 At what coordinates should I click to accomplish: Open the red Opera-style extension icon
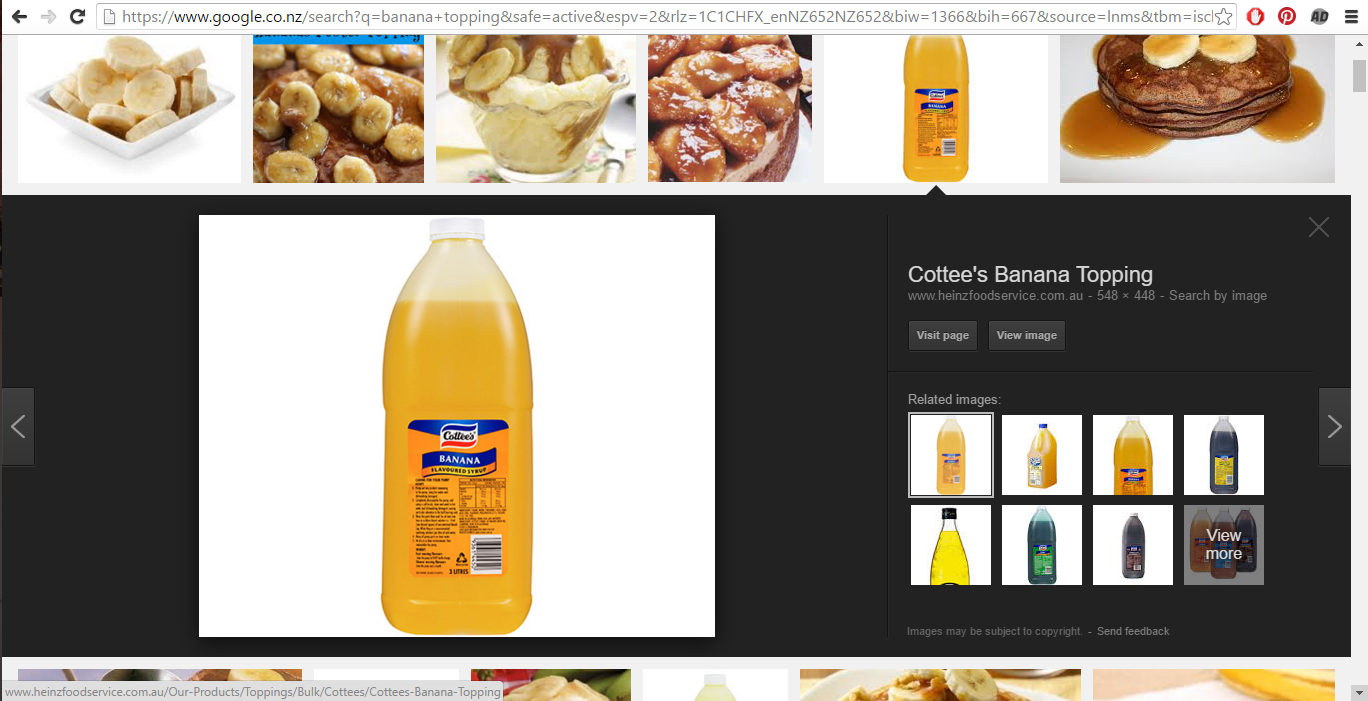pyautogui.click(x=1255, y=16)
